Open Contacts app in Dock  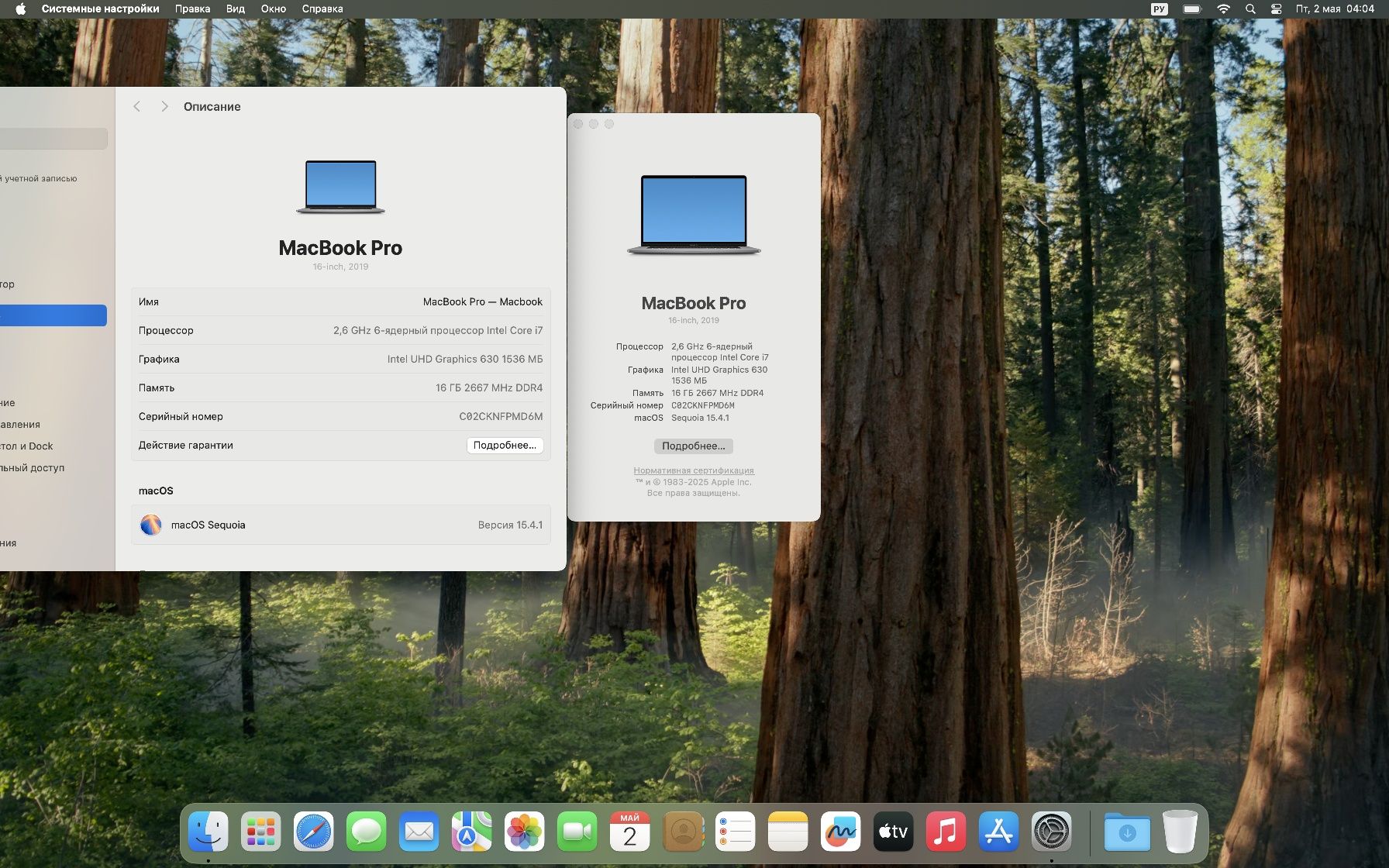(x=683, y=832)
